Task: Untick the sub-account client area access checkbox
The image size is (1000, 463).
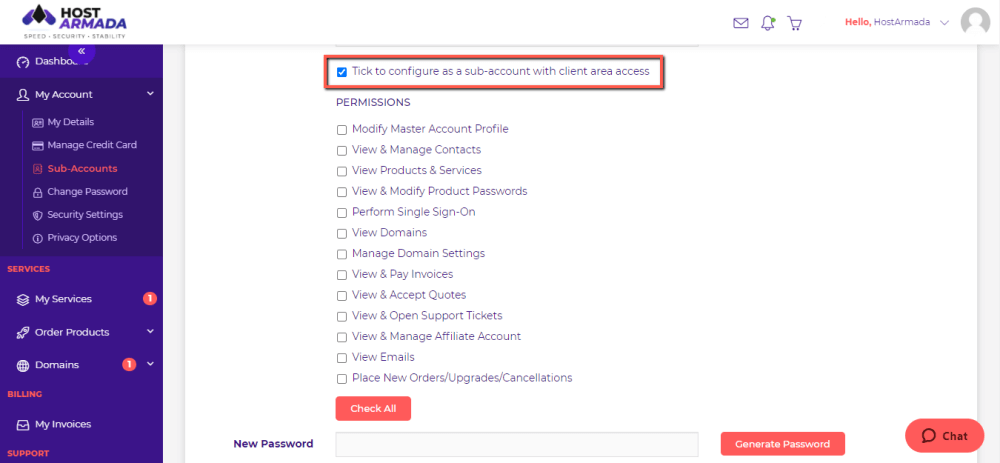Action: [342, 72]
